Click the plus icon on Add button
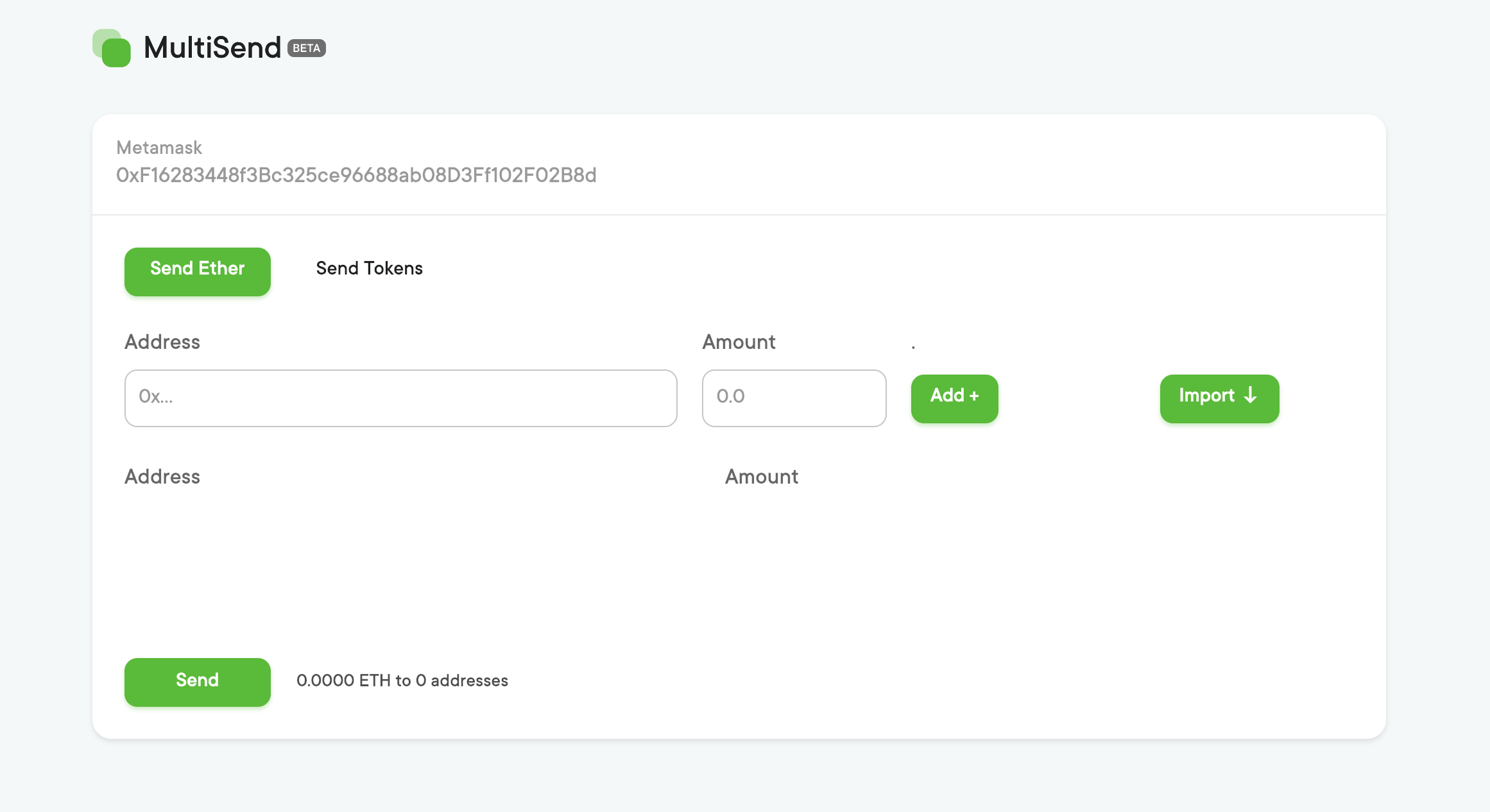 [974, 396]
